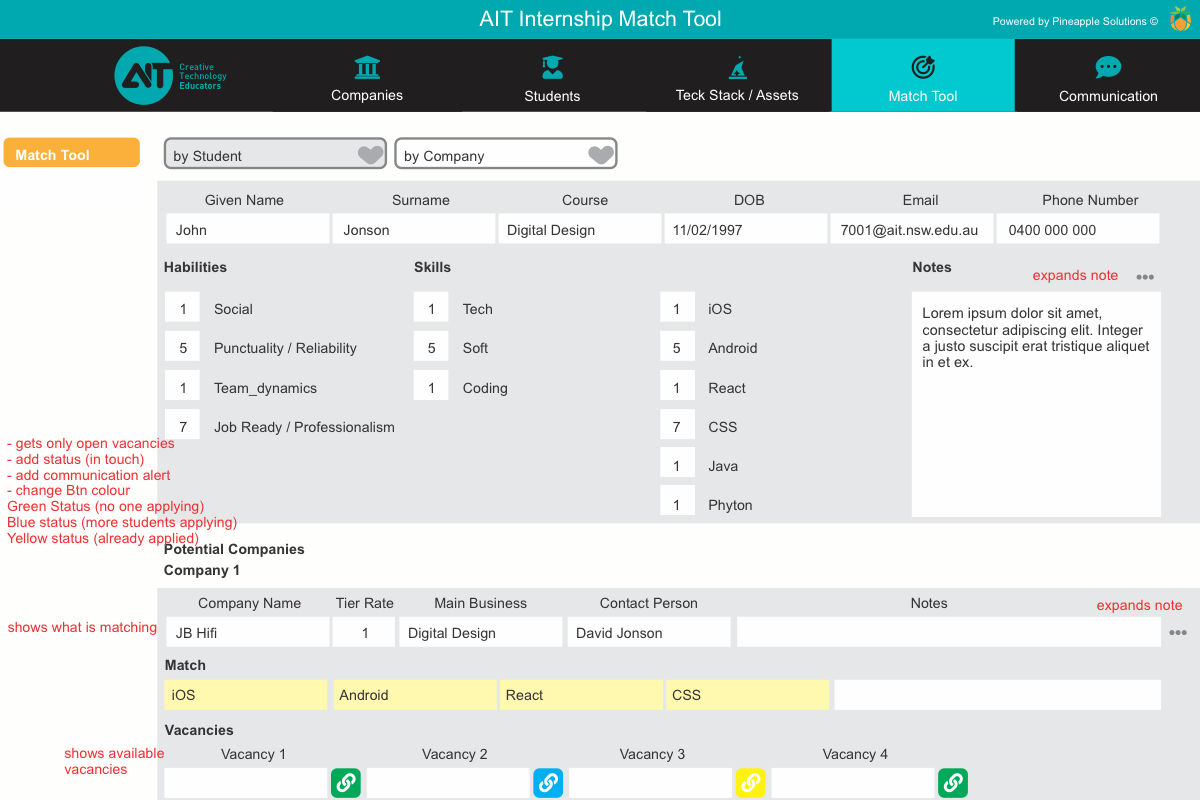Open the blue link icon for Vacancy 2
This screenshot has width=1200, height=800.
pyautogui.click(x=548, y=783)
